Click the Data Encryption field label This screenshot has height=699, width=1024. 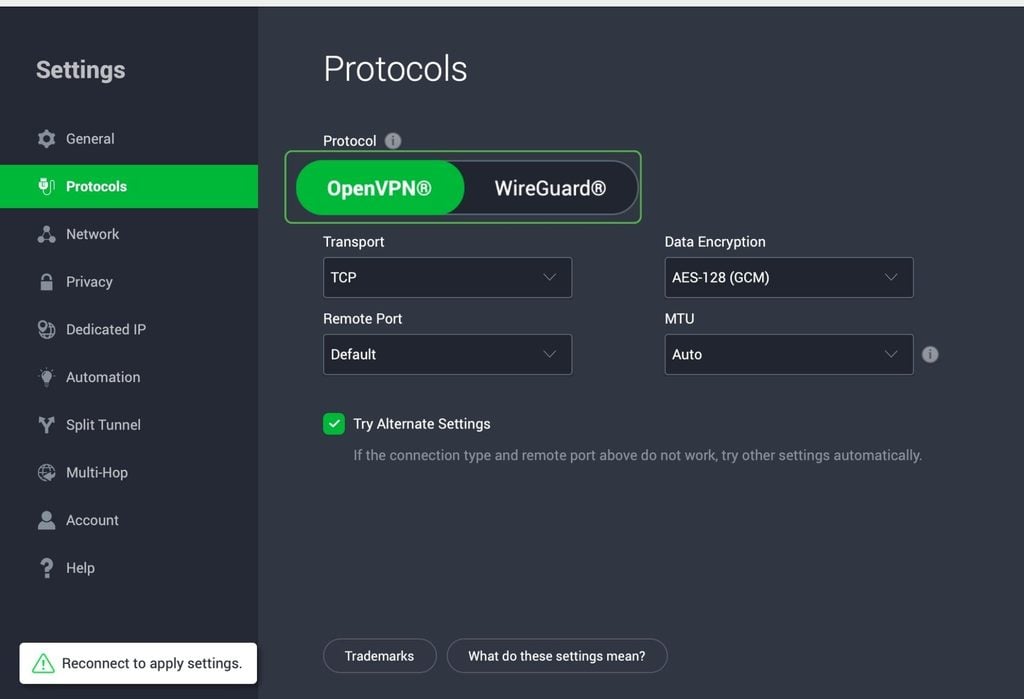(x=715, y=242)
